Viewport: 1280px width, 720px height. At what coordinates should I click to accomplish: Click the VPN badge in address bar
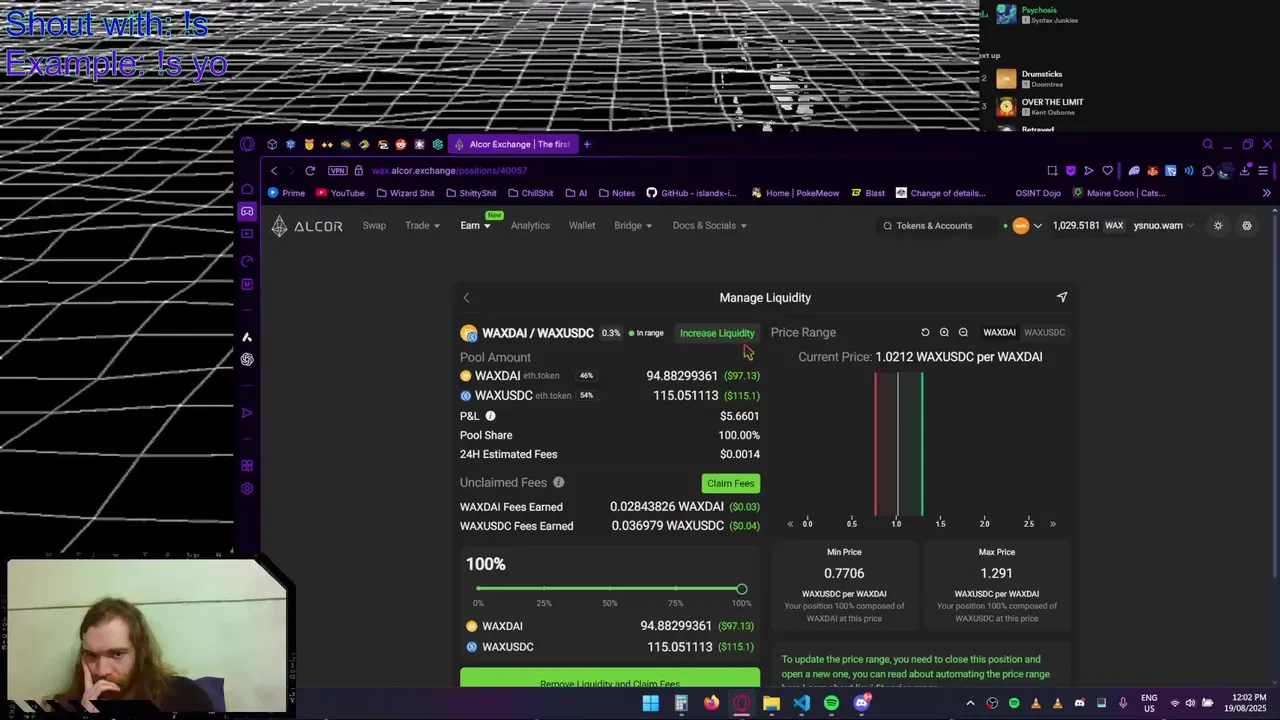(x=337, y=171)
